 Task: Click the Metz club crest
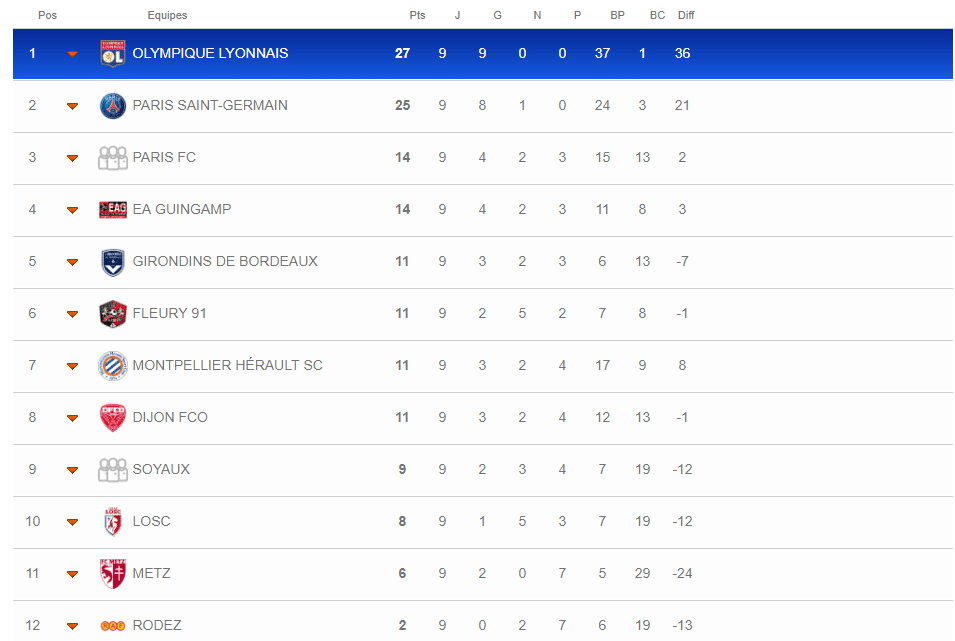click(x=113, y=573)
